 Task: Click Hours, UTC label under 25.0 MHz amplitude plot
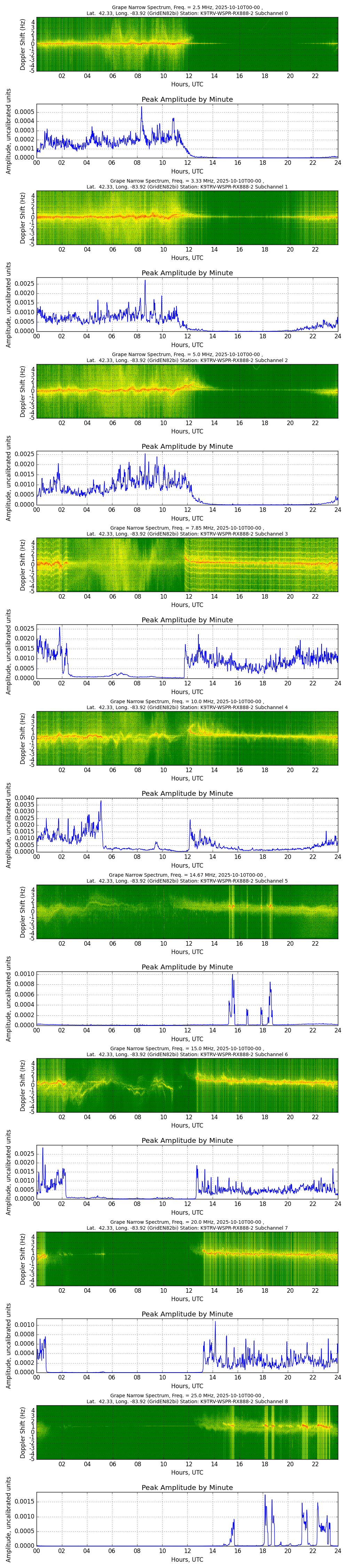[x=187, y=1560]
